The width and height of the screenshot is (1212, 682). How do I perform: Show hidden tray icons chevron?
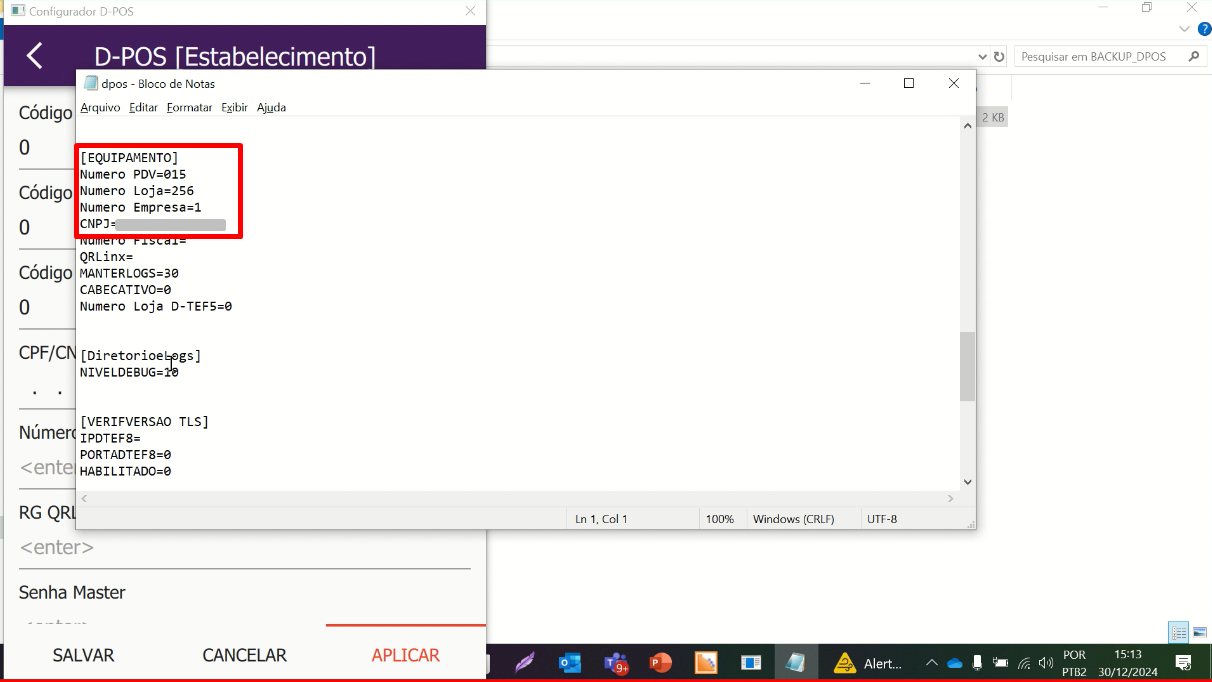[x=932, y=663]
